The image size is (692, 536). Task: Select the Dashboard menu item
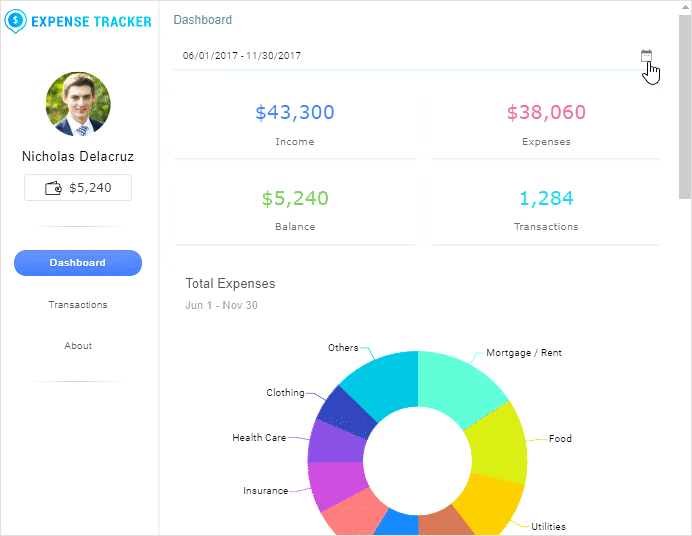[78, 263]
